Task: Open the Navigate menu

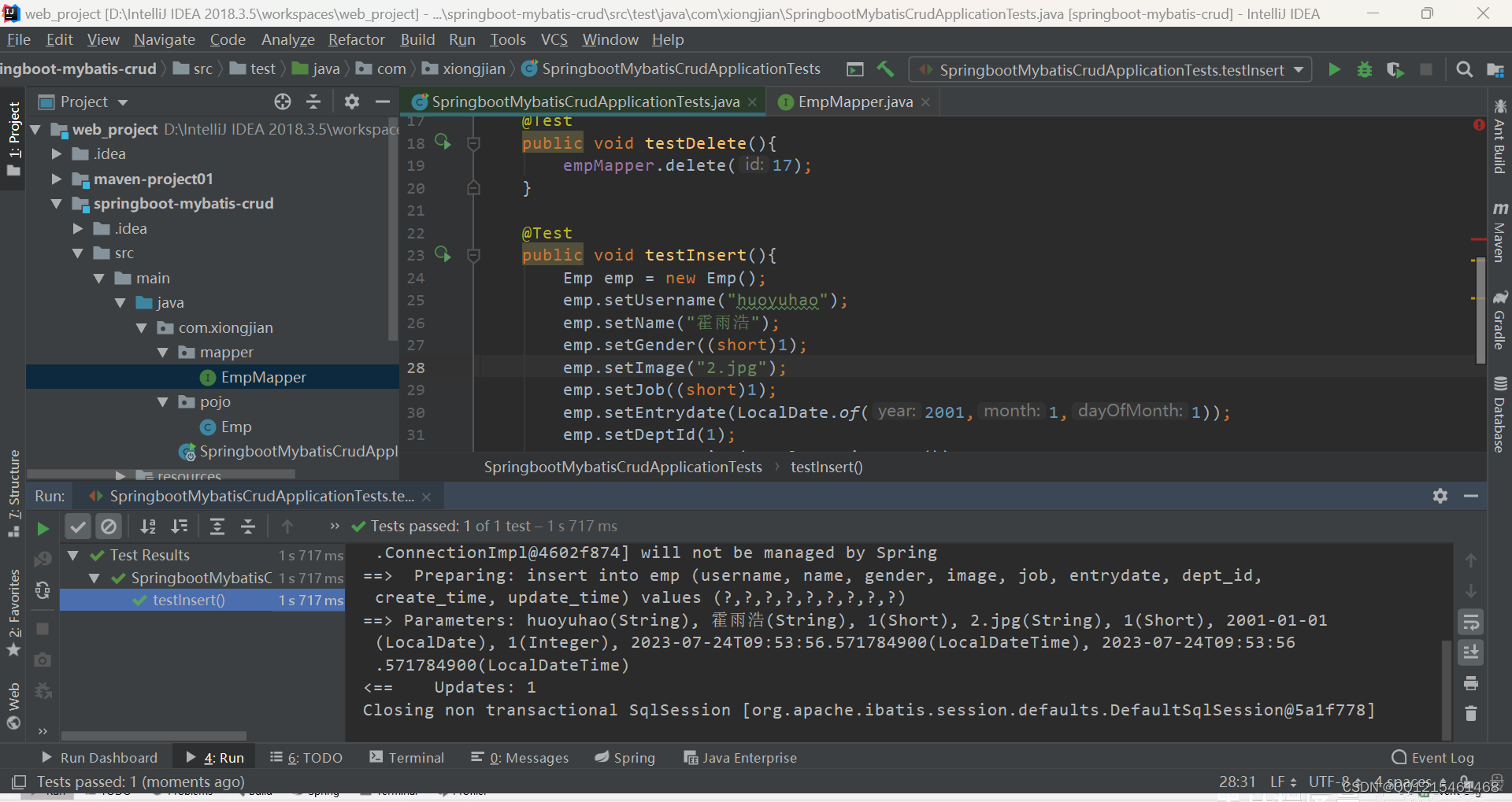Action: (x=164, y=39)
